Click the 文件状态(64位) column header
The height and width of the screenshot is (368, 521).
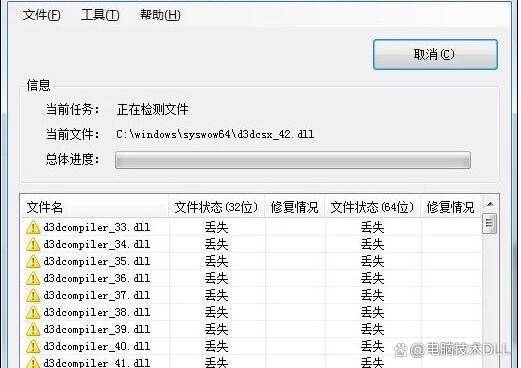click(372, 207)
